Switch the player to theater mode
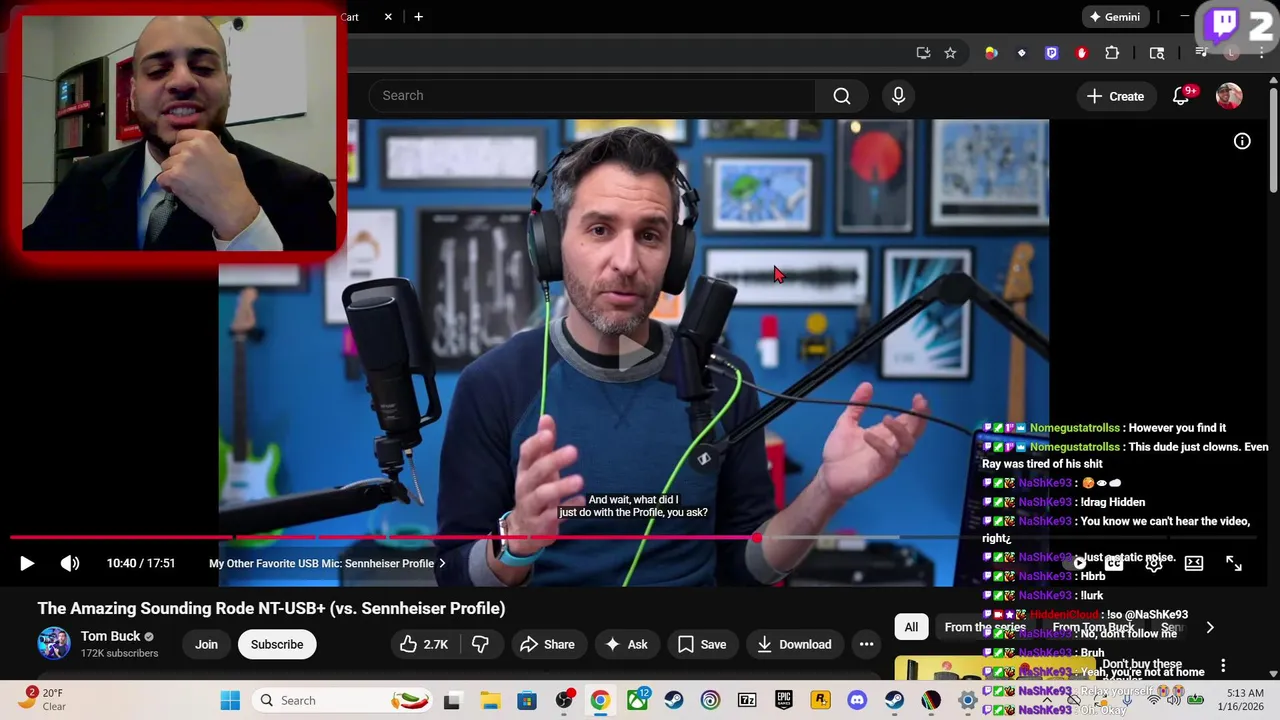 point(1194,563)
